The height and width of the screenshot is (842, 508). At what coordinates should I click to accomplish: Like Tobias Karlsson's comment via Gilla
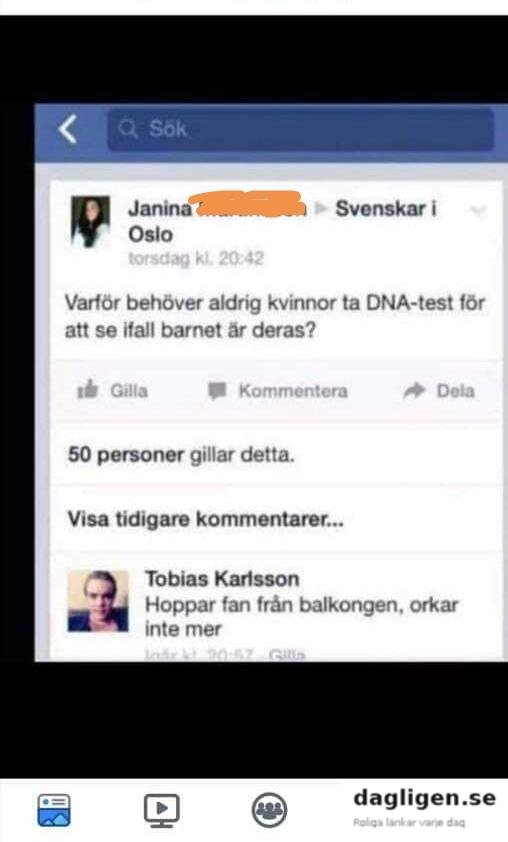pyautogui.click(x=287, y=655)
